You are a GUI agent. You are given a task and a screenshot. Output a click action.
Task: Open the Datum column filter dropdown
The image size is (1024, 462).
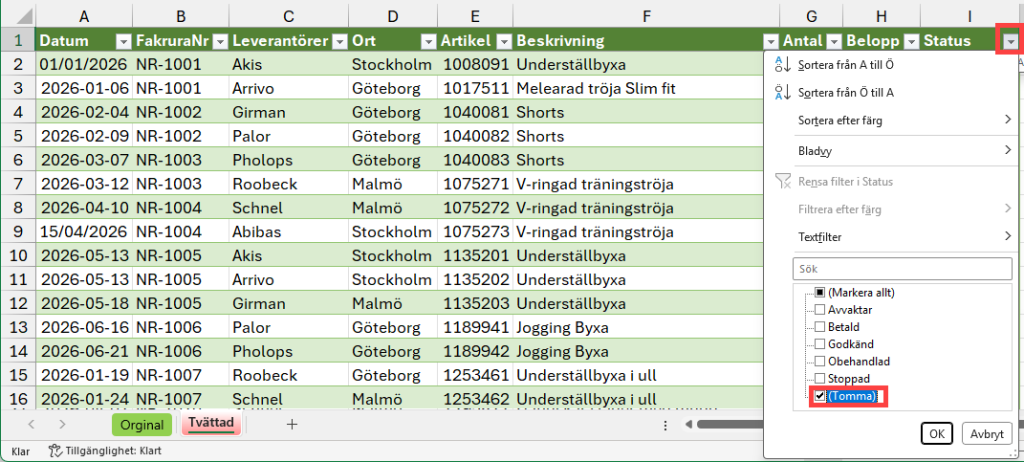(x=123, y=41)
